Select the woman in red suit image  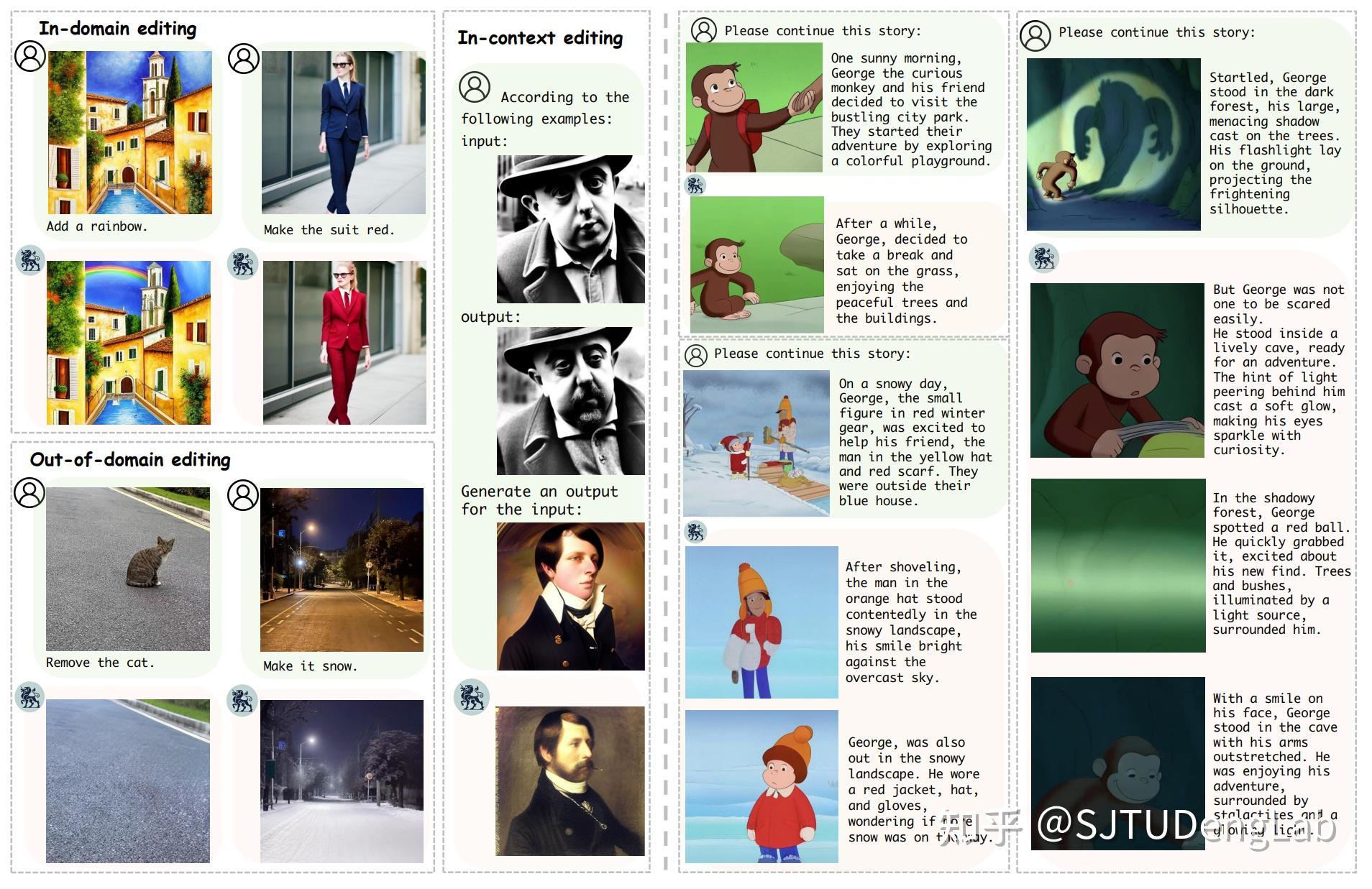pyautogui.click(x=344, y=343)
